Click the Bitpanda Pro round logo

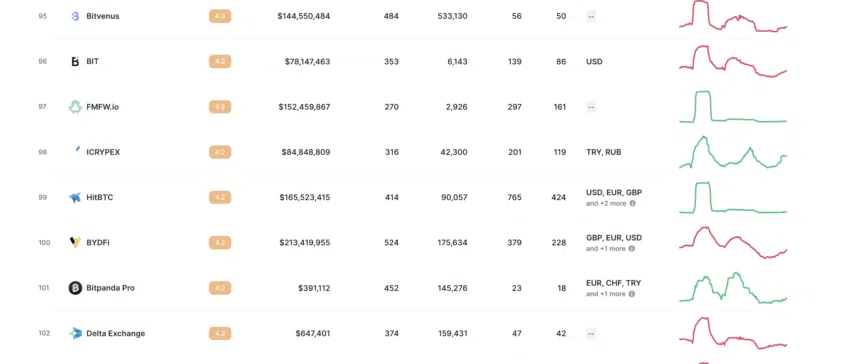pyautogui.click(x=75, y=288)
